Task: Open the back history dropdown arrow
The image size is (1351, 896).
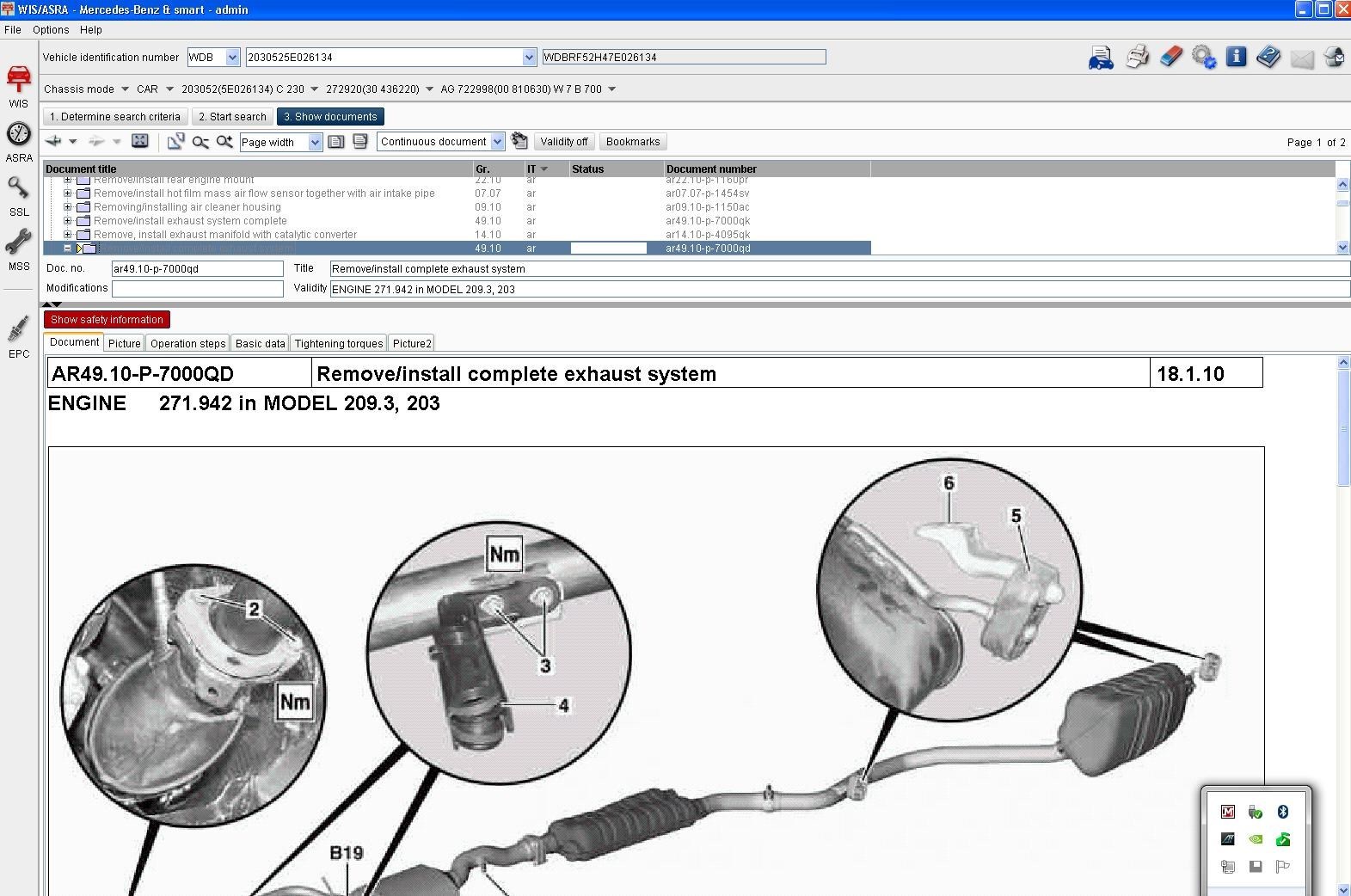Action: pos(73,142)
